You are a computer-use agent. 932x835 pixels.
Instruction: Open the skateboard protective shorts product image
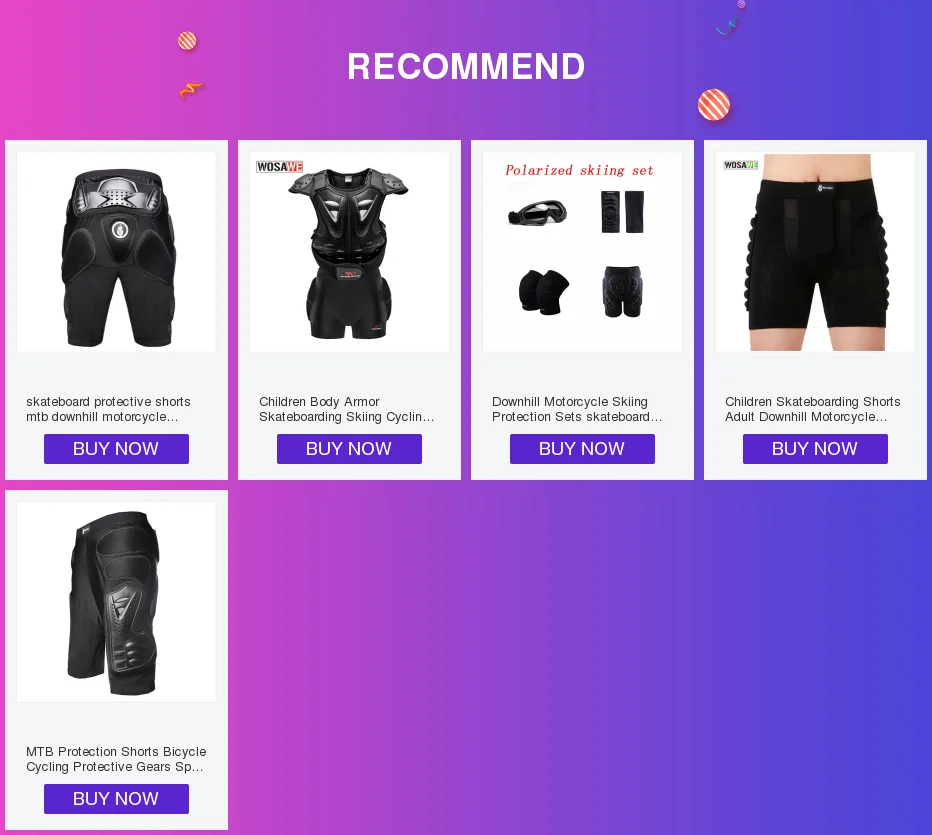pos(116,252)
